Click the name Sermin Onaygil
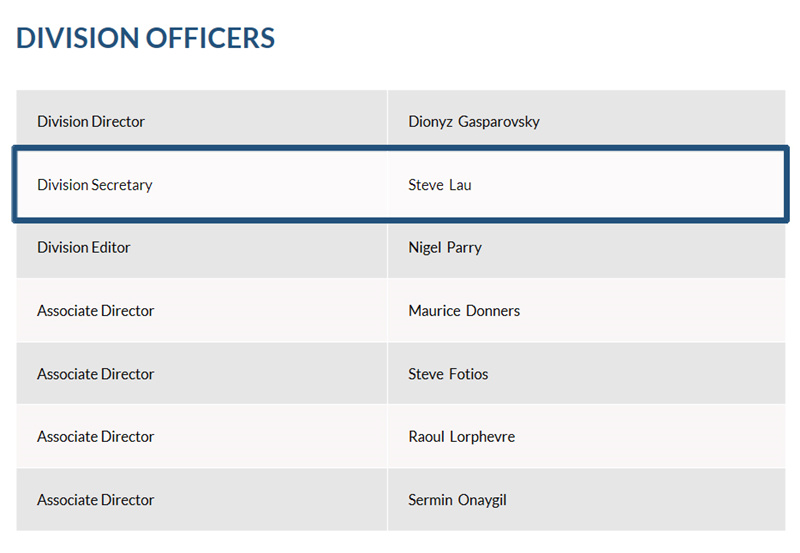 click(x=457, y=500)
